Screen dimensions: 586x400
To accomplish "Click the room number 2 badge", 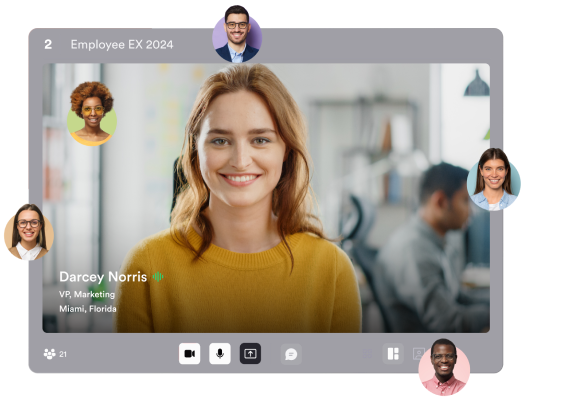I will [x=48, y=44].
